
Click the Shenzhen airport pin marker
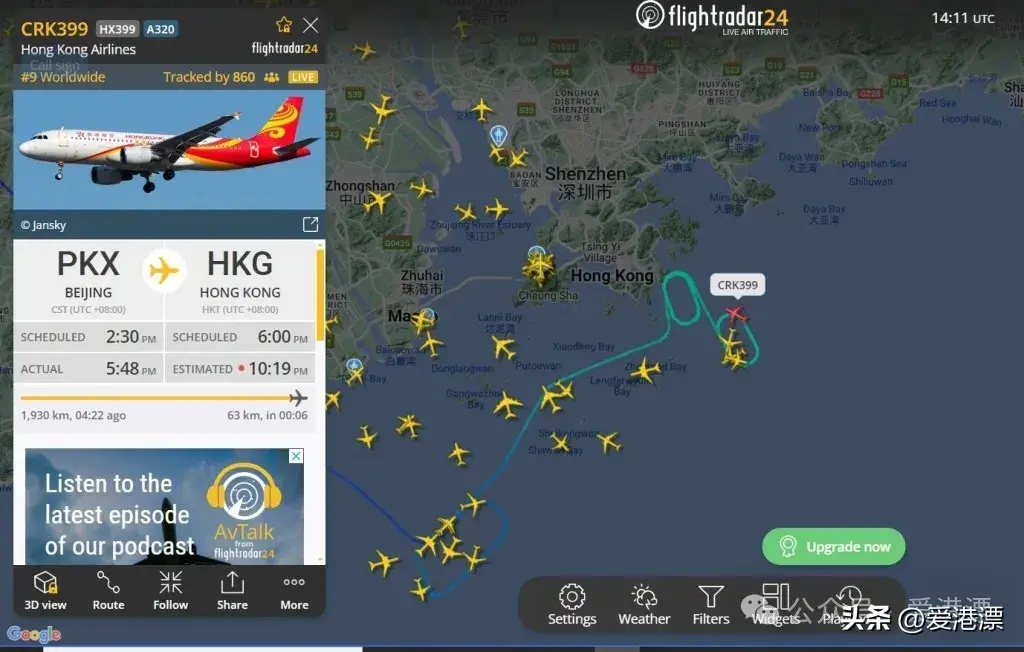[498, 135]
